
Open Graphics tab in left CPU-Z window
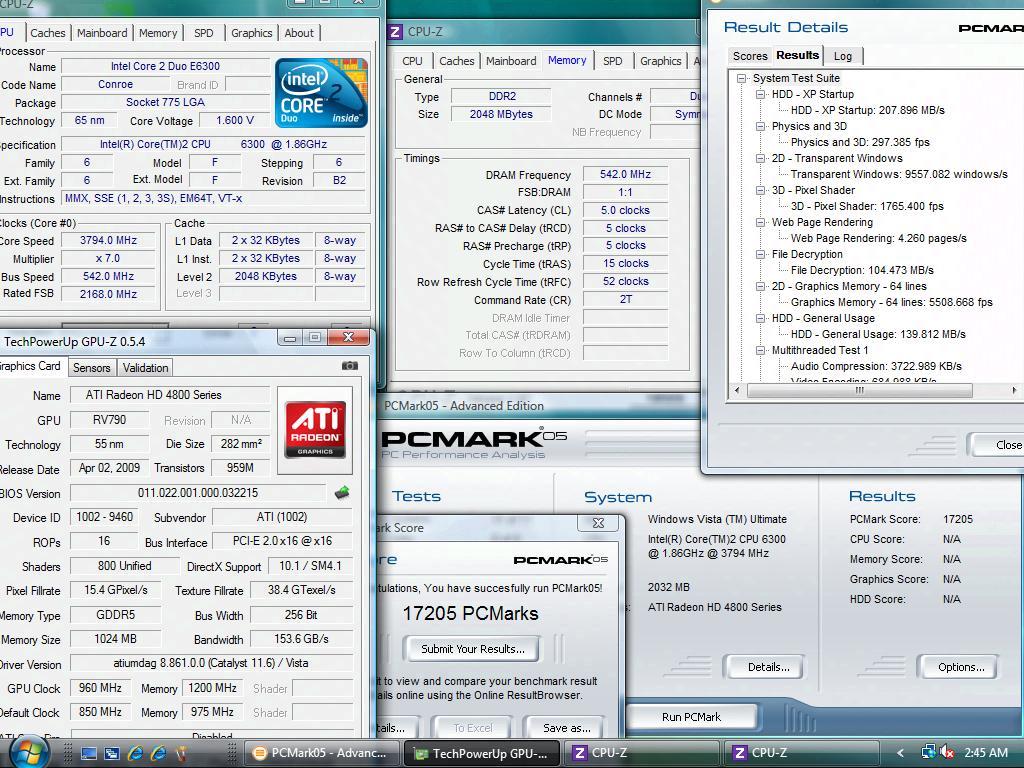(251, 33)
